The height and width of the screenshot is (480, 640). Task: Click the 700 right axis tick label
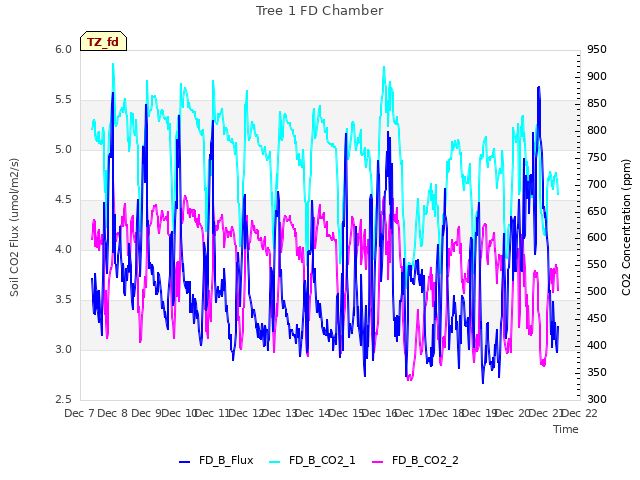tap(597, 184)
